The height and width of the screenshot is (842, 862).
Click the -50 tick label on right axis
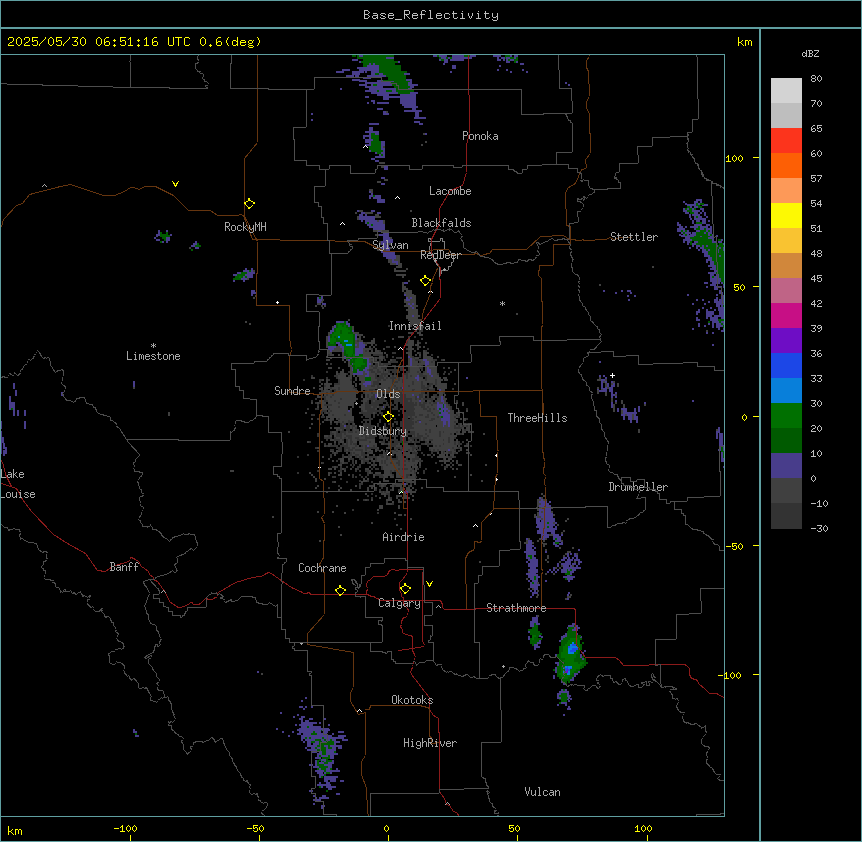[734, 546]
